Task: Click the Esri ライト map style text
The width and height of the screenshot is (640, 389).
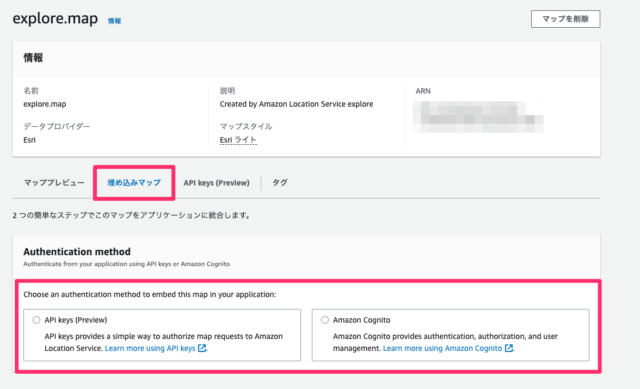Action: click(x=238, y=140)
